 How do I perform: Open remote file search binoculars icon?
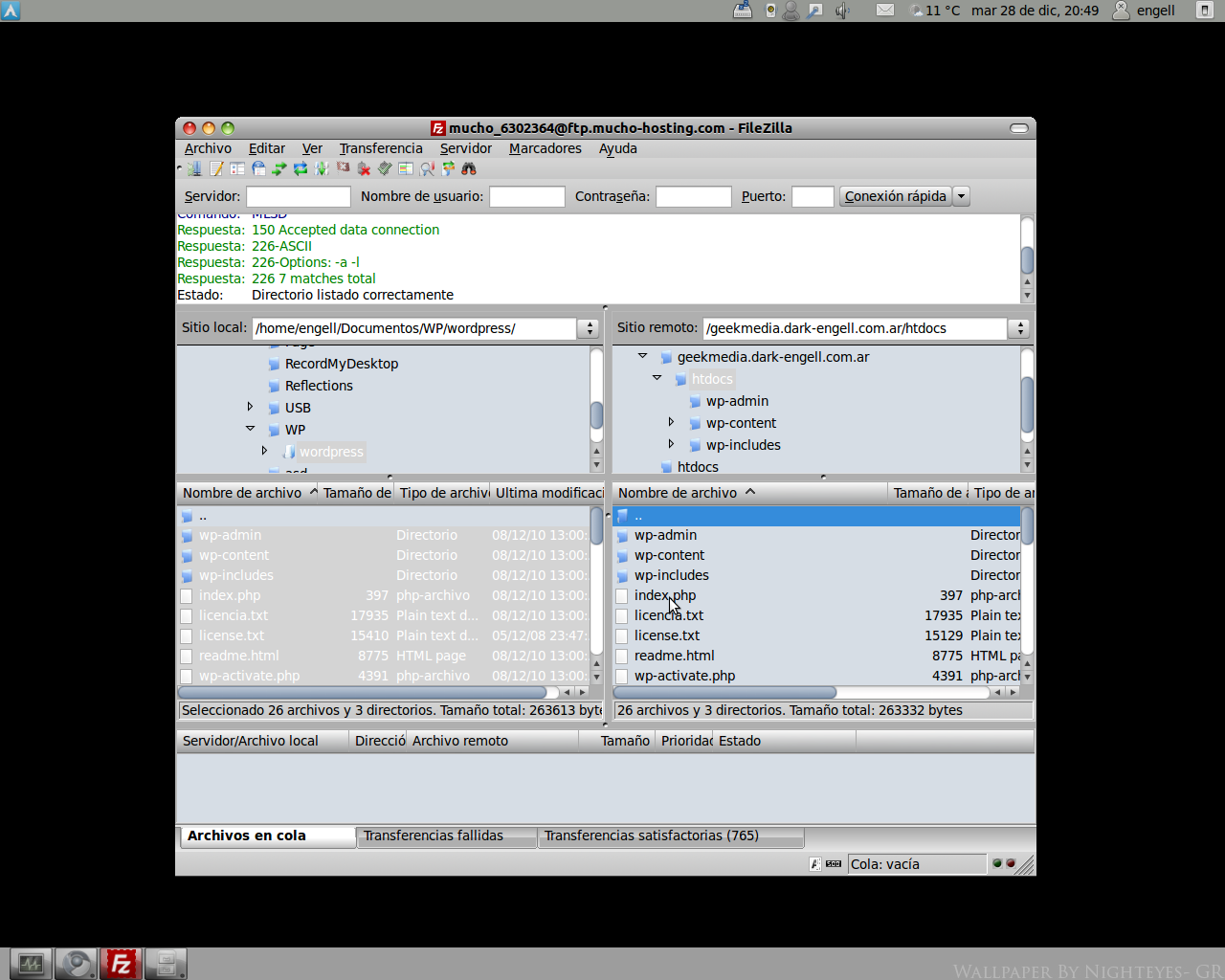469,168
